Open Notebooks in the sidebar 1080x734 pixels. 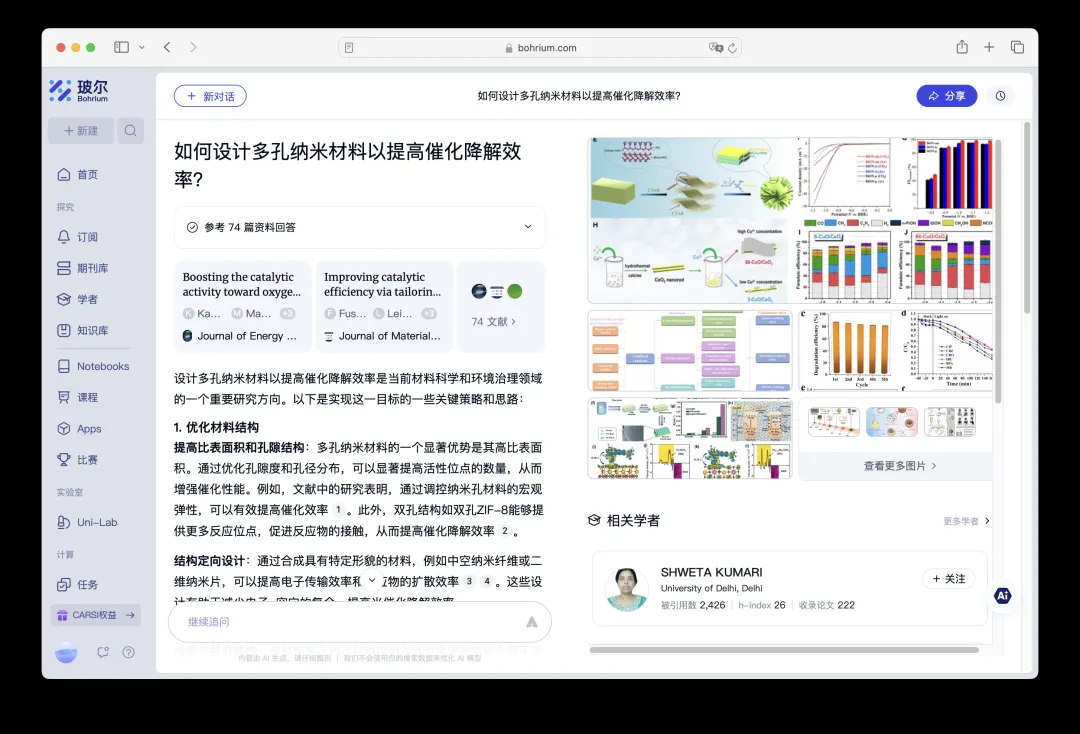pos(93,366)
